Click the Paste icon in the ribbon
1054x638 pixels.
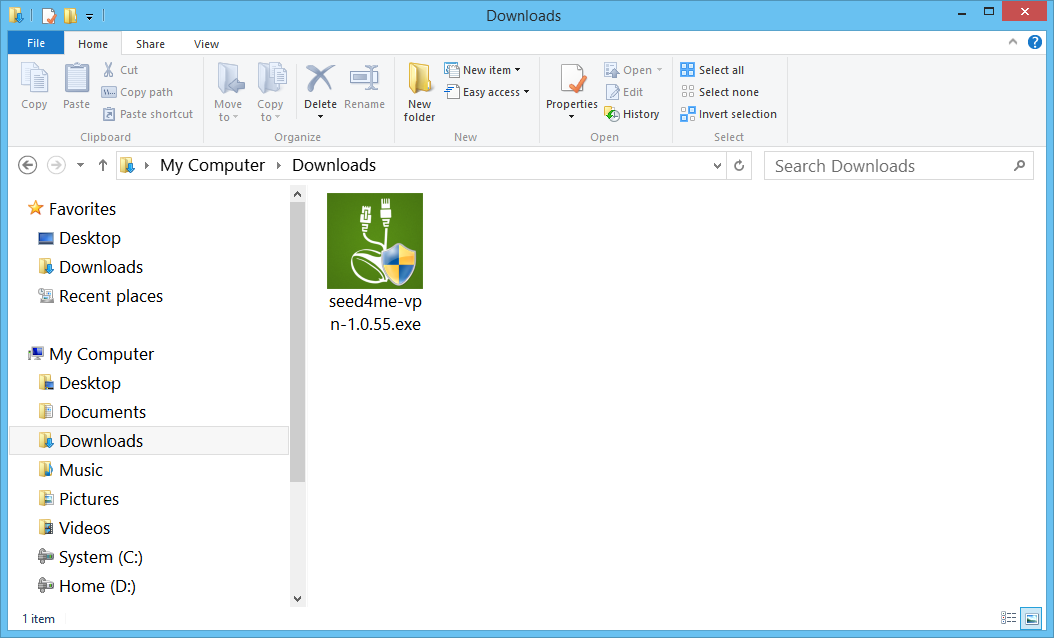[76, 88]
